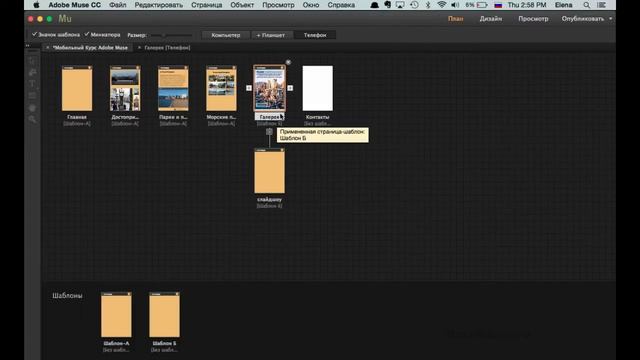
Task: Open the volume control in the menu bar
Action: [456, 5]
